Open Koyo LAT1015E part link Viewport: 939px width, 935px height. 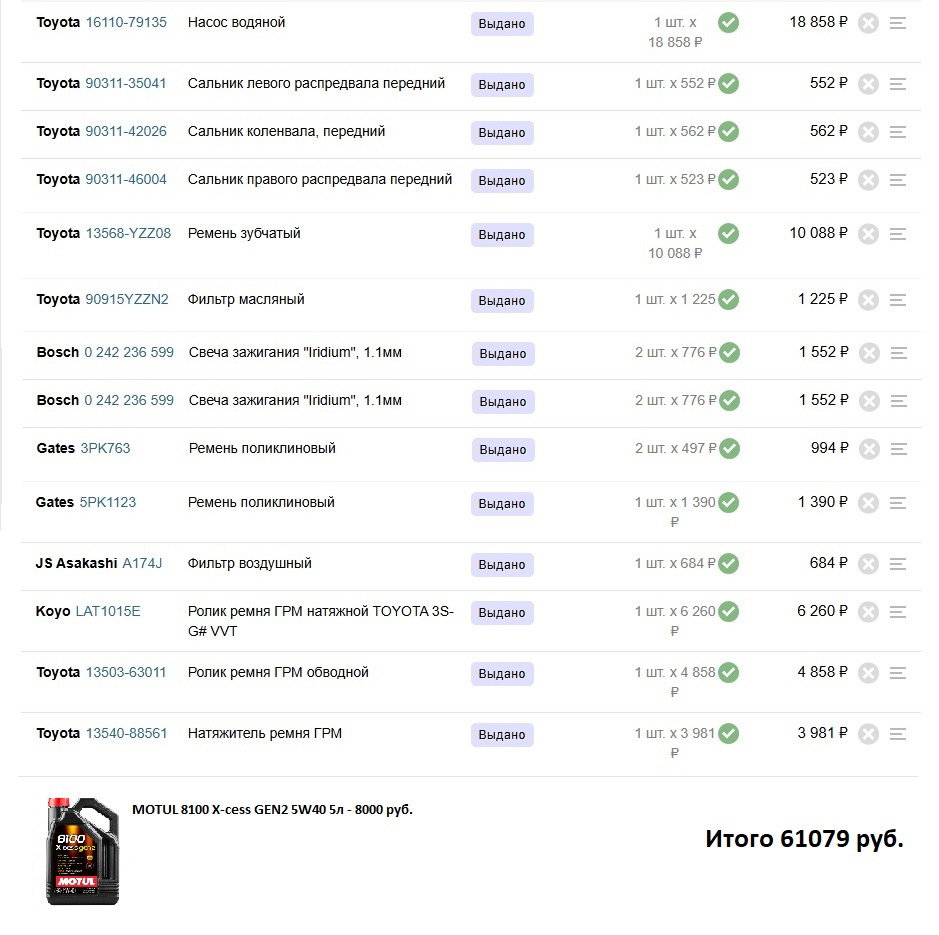108,611
